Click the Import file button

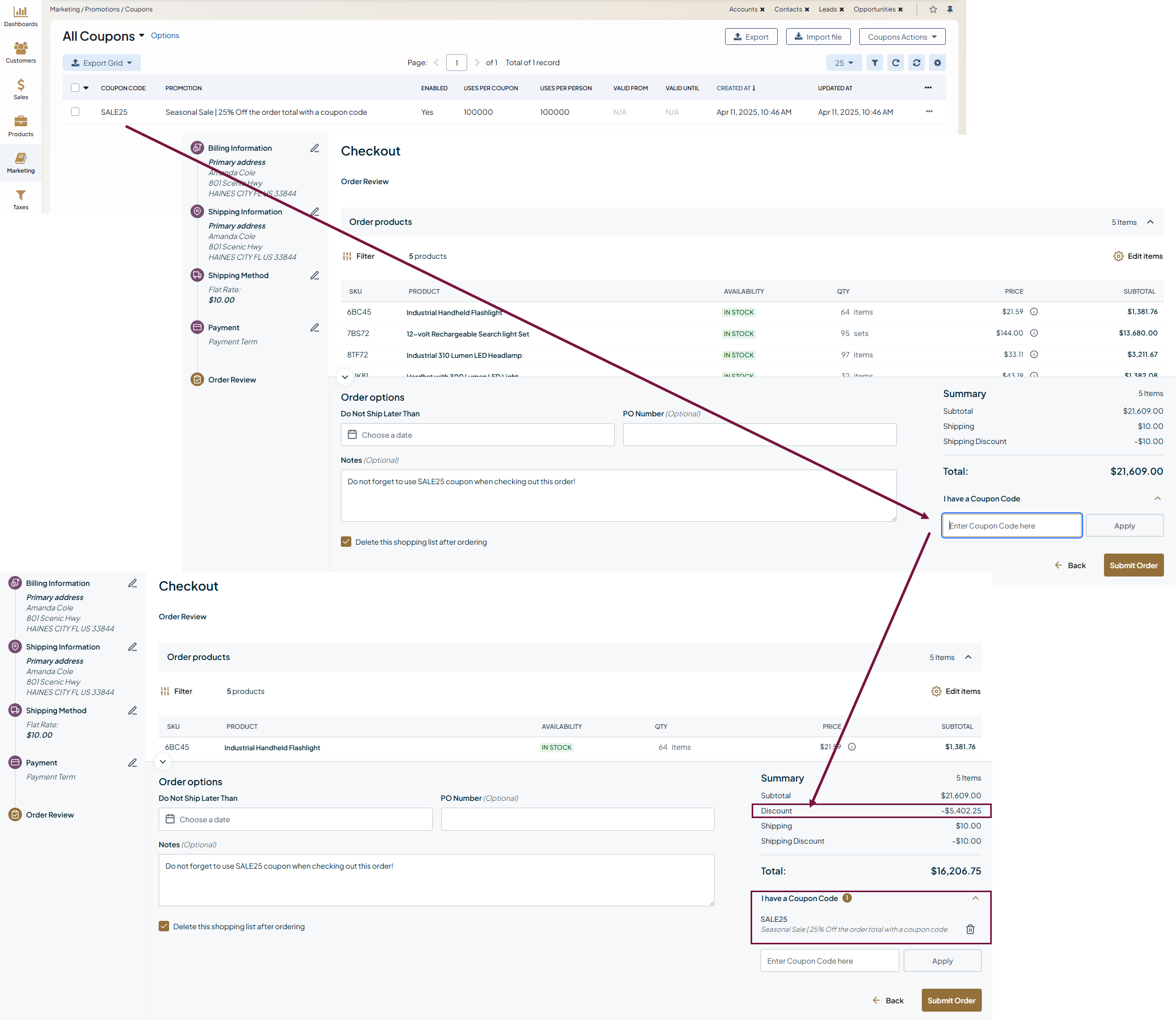coord(817,37)
